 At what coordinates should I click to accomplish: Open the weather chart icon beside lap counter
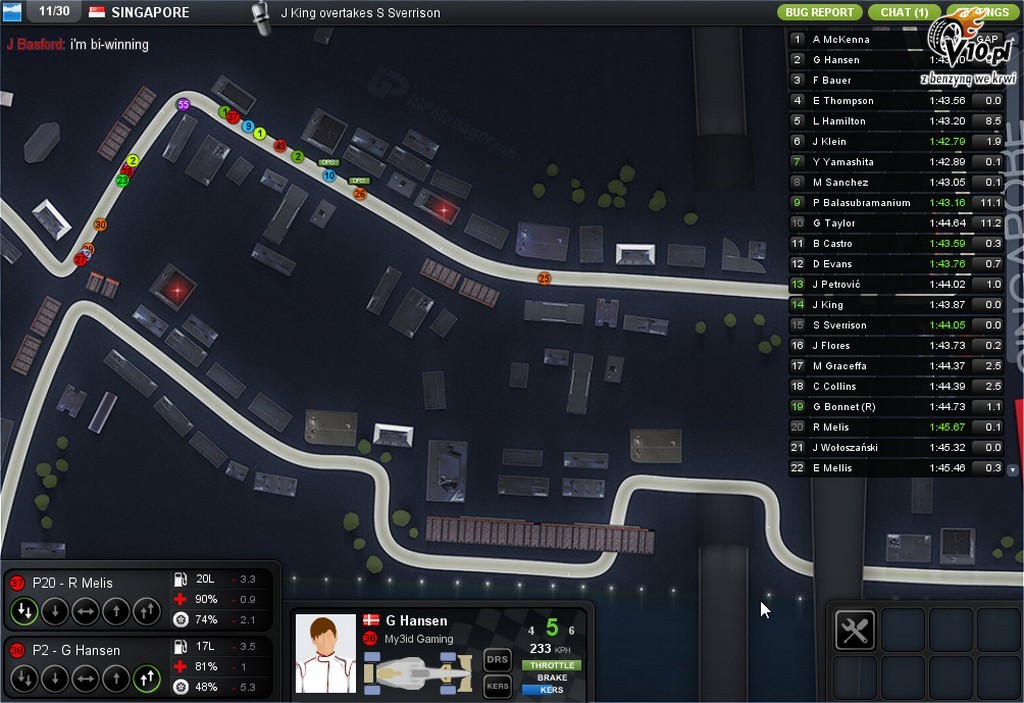[x=12, y=11]
